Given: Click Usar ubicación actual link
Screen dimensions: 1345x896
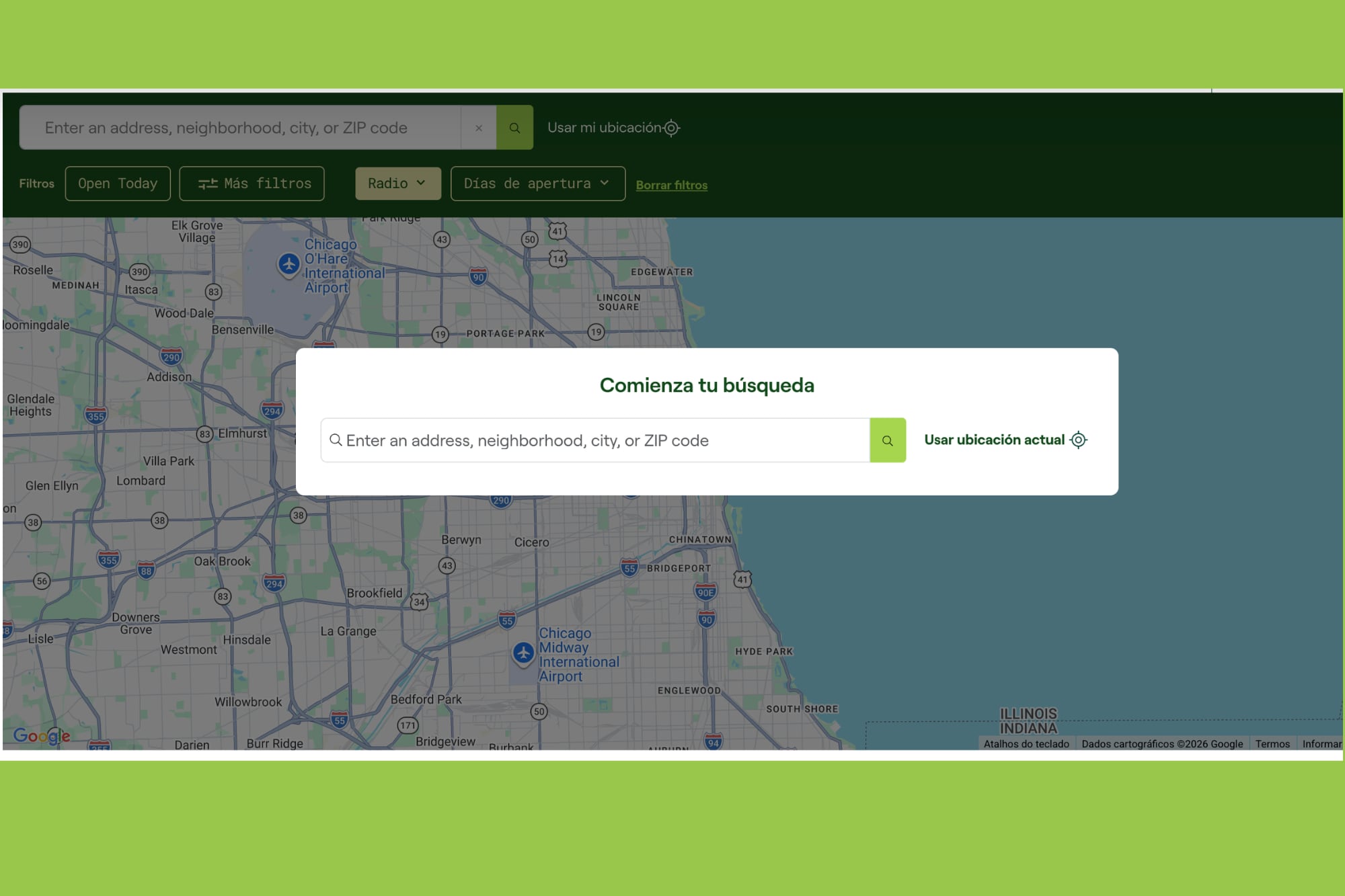Looking at the screenshot, I should 994,440.
